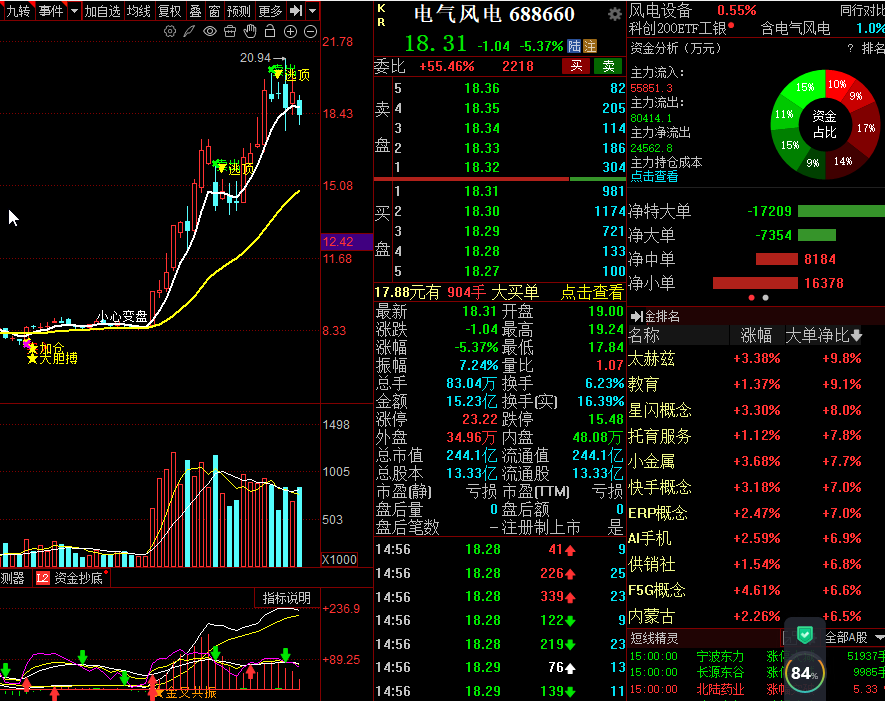Click the red 买 buy button
885x701 pixels.
(576, 66)
